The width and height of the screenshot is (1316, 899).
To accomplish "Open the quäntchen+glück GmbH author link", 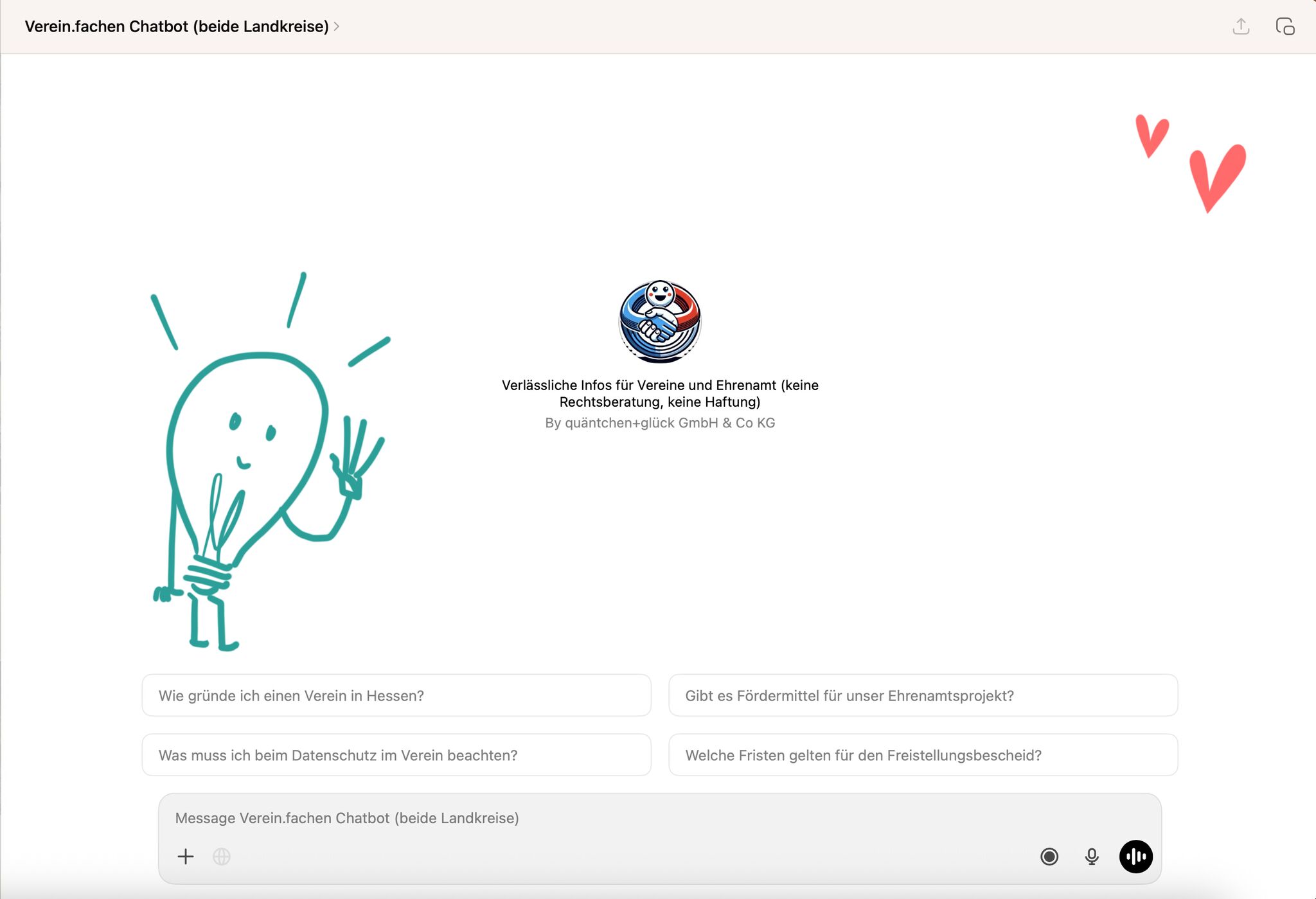I will tap(660, 423).
